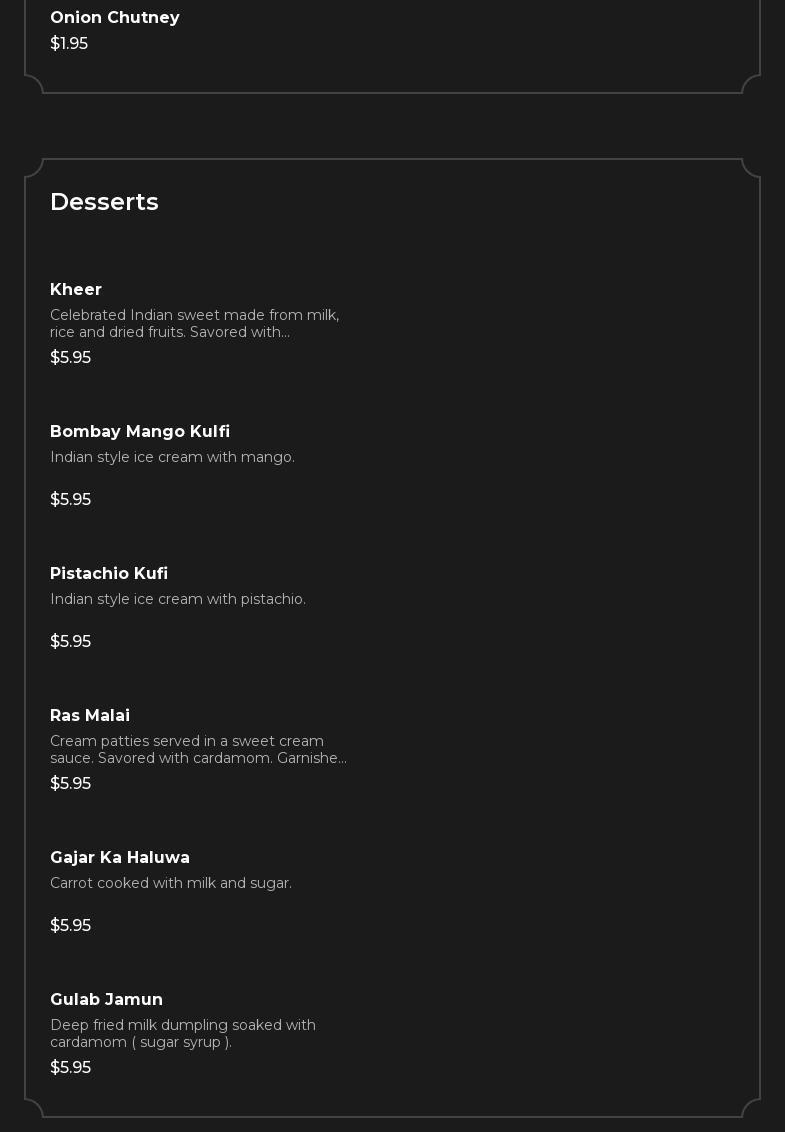
Task: Select the Gulab Jamun dessert
Action: [106, 1000]
